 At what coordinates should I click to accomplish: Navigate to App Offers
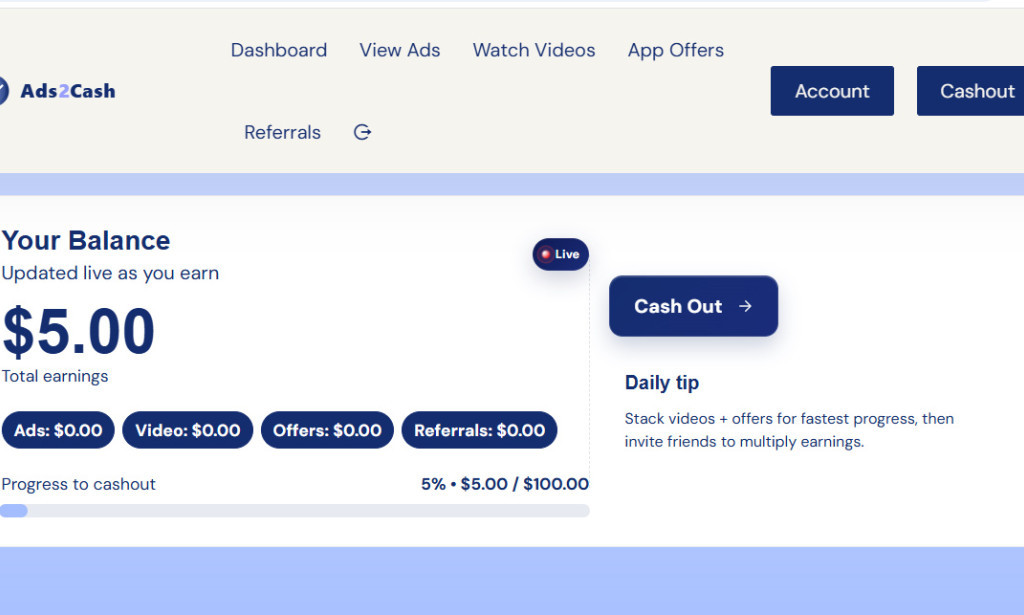(676, 50)
